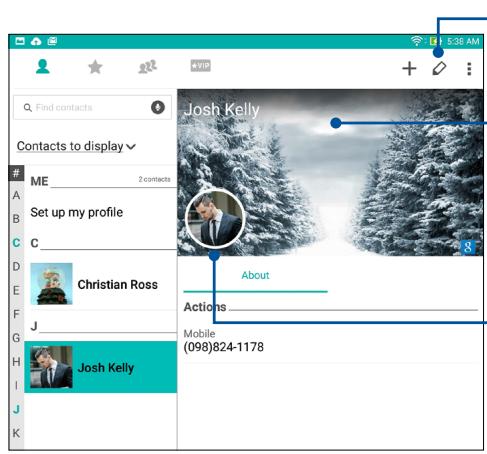Click Christian Ross's photo thumbnail
The height and width of the screenshot is (454, 487).
(51, 284)
